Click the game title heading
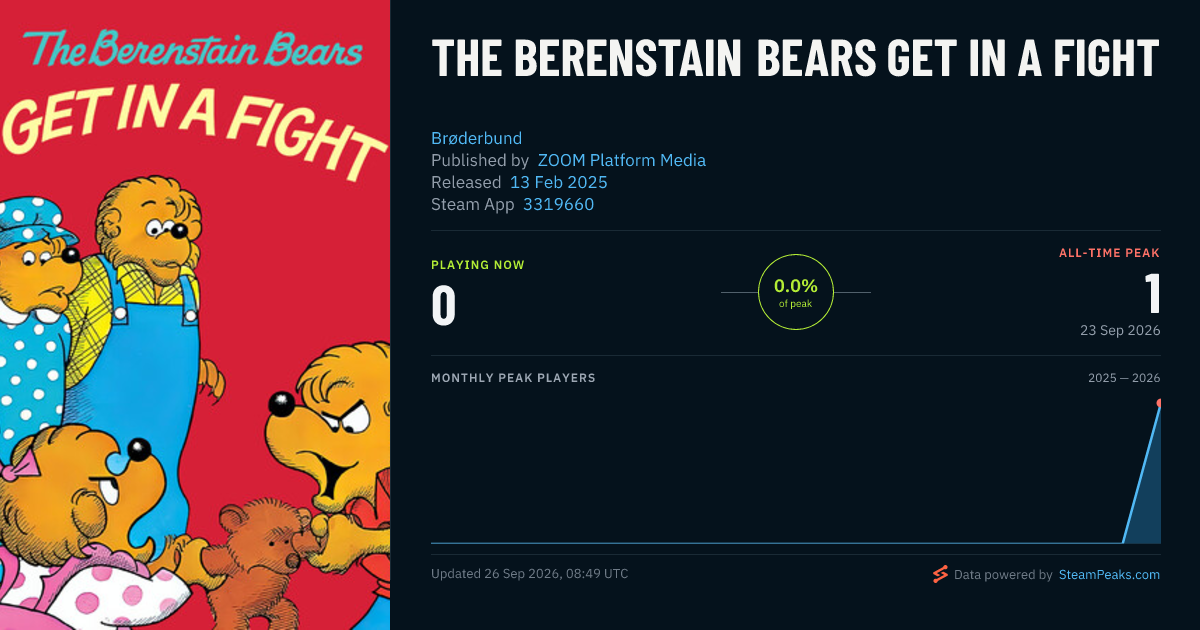 tap(795, 58)
